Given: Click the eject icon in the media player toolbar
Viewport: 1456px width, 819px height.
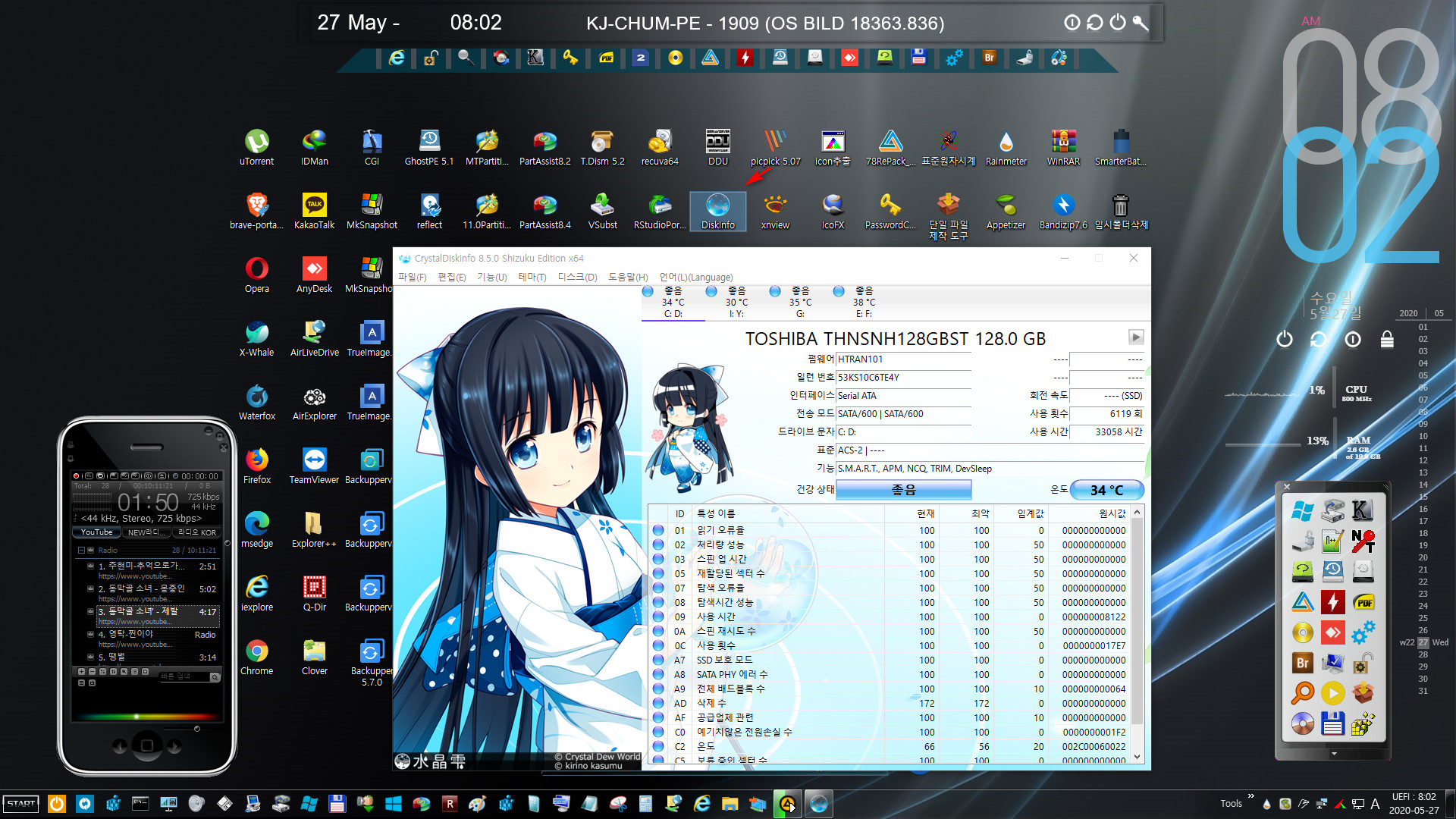Looking at the screenshot, I should [162, 476].
